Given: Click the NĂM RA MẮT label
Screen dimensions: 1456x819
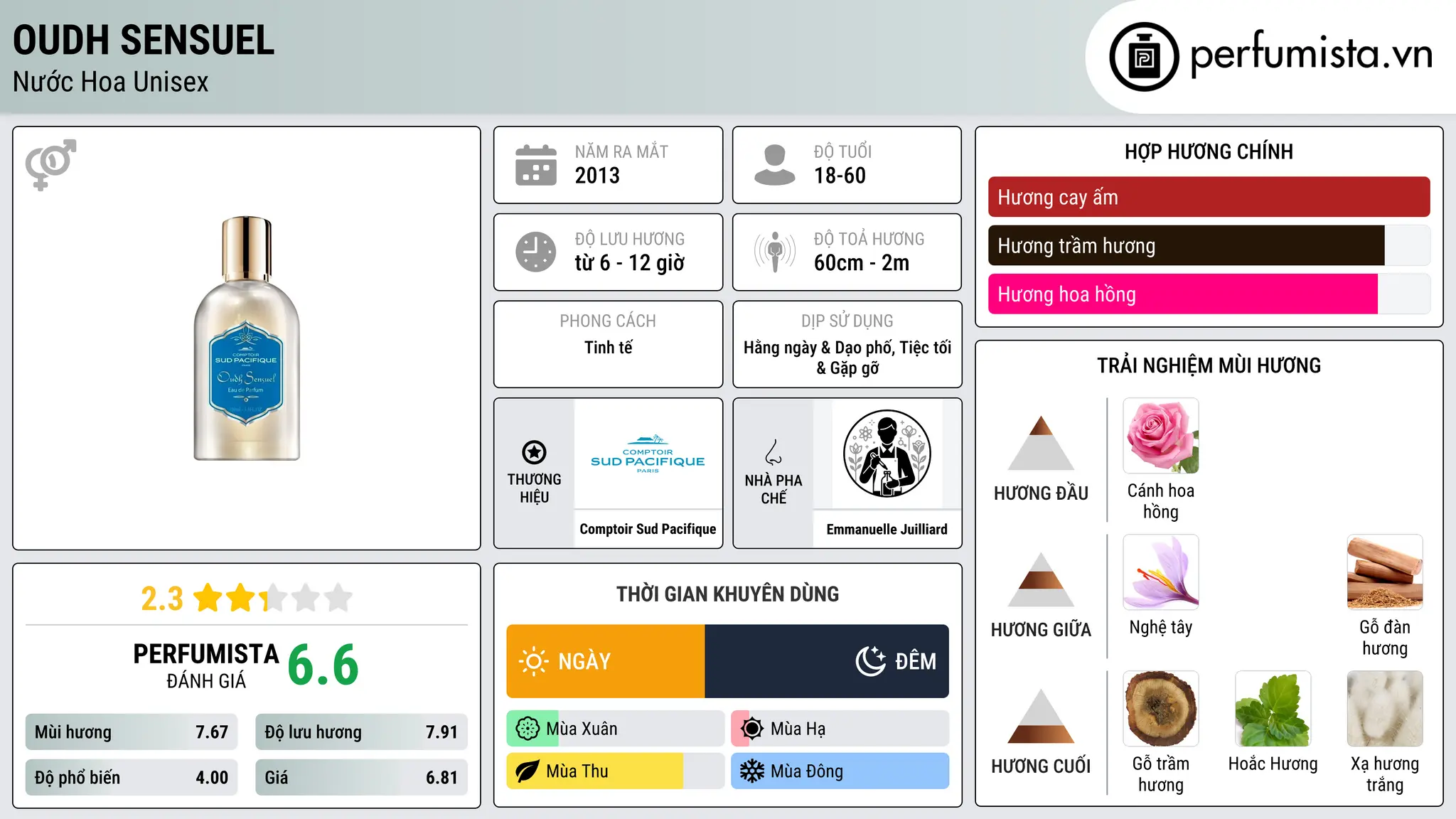Looking at the screenshot, I should [x=621, y=151].
